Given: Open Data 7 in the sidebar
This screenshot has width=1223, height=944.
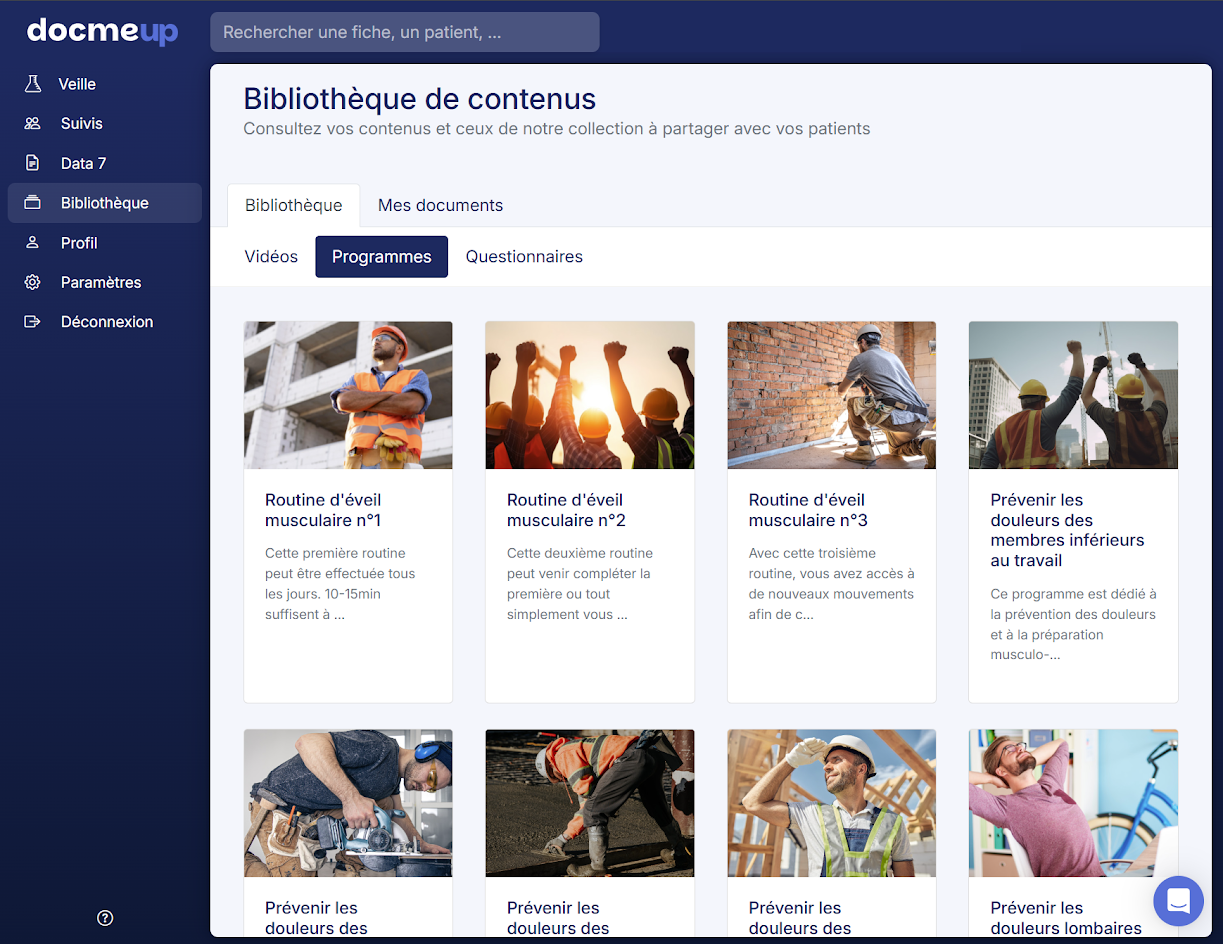Looking at the screenshot, I should click(x=105, y=163).
